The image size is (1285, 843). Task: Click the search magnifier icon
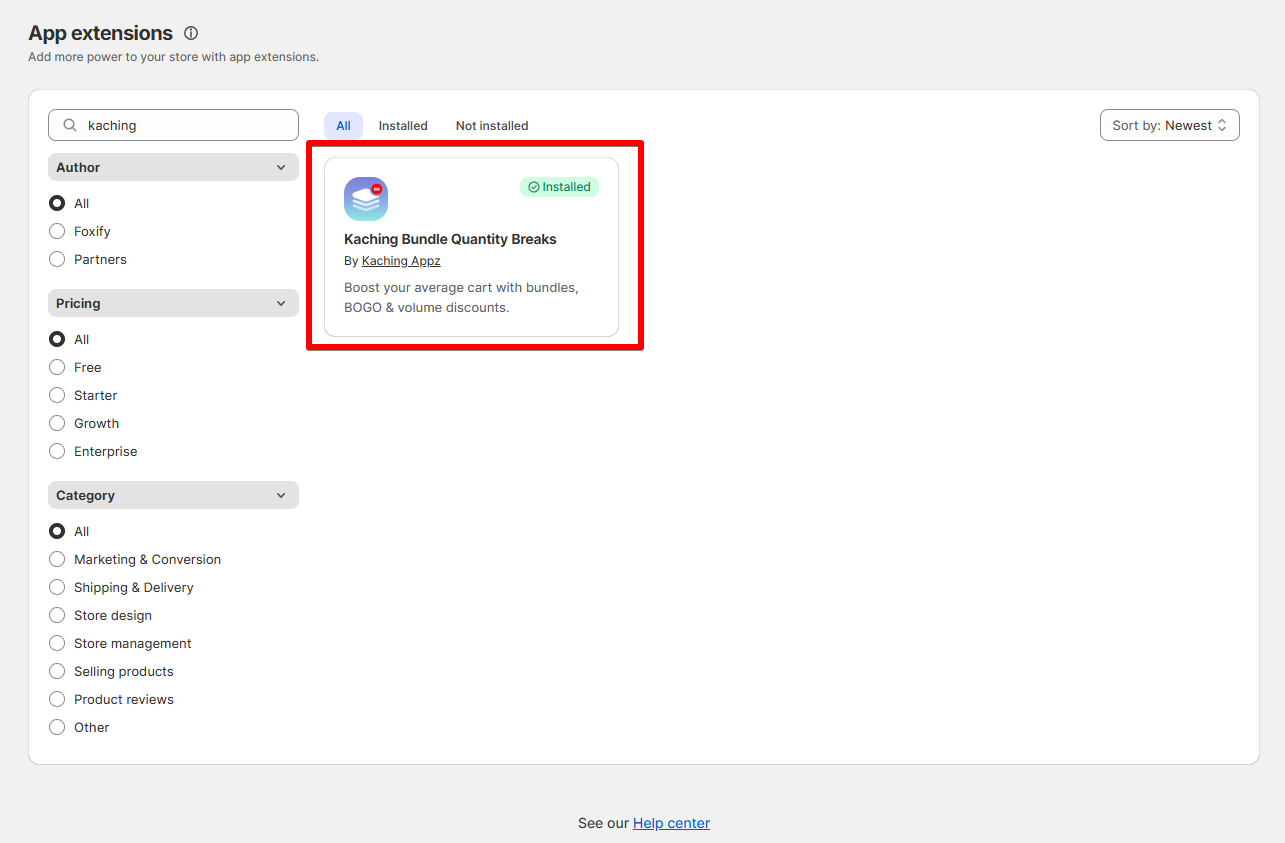click(x=70, y=125)
